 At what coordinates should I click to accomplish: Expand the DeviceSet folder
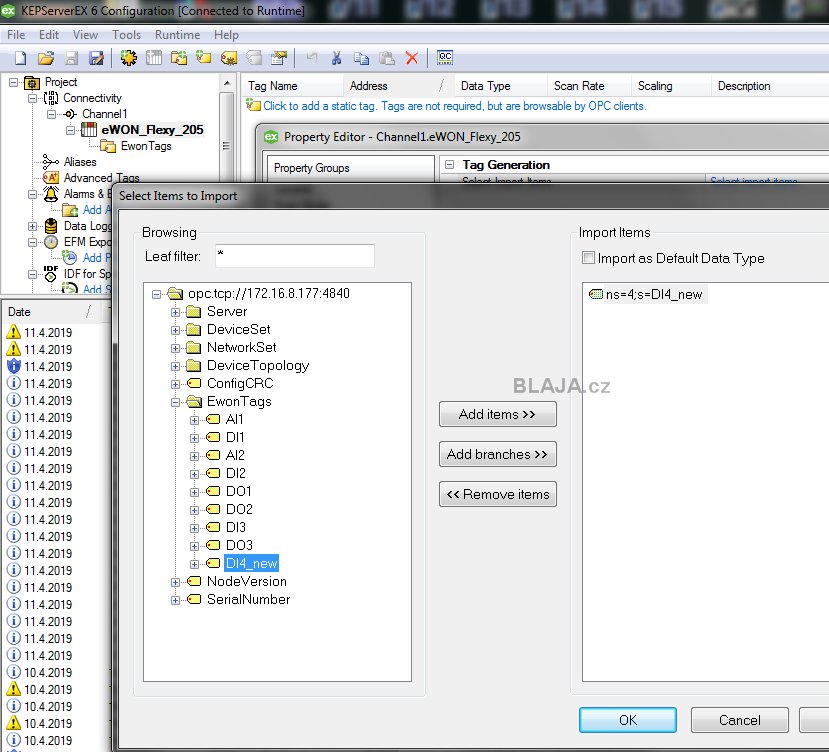coord(176,330)
